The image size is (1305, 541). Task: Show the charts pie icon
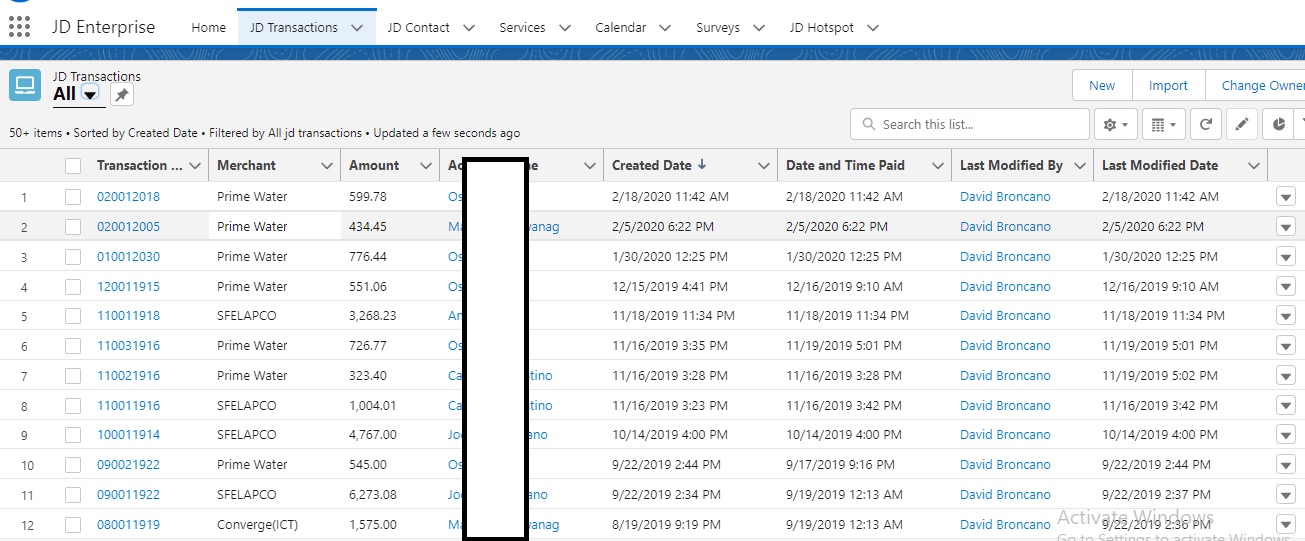(x=1279, y=125)
